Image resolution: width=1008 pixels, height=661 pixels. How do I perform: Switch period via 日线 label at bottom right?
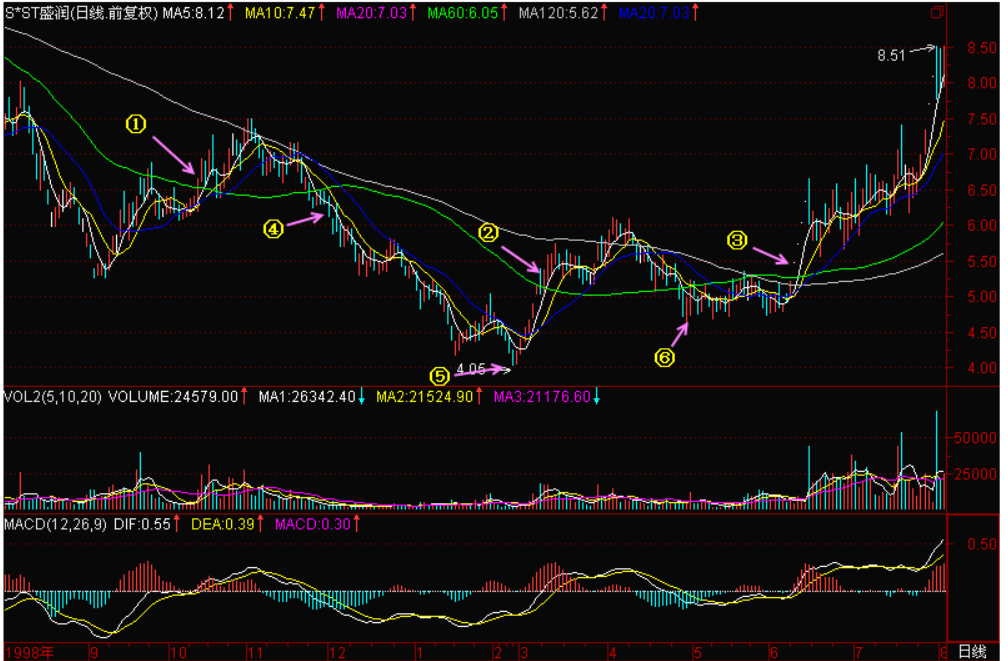pyautogui.click(x=972, y=651)
